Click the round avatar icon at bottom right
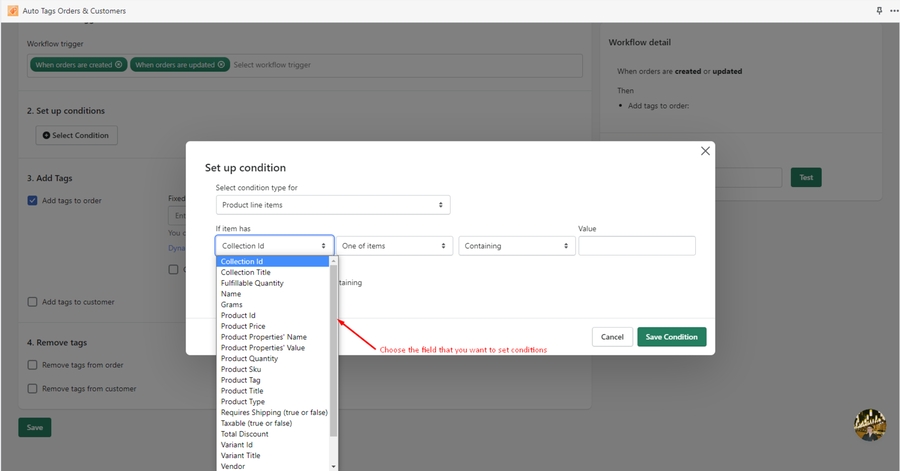This screenshot has width=900, height=471. 870,424
